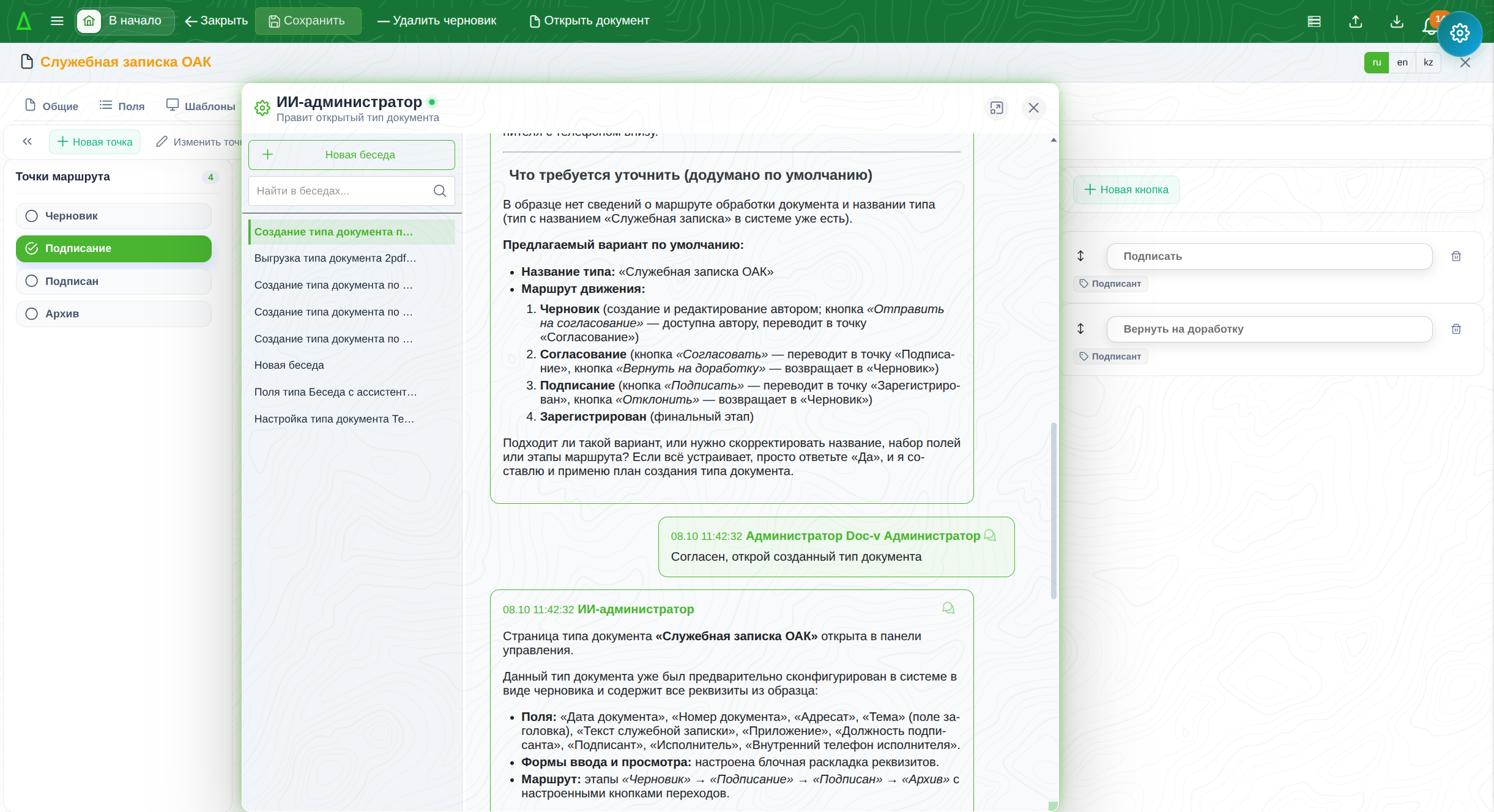1494x812 pixels.
Task: Expand the ИИ-администратор dialog to fullscreen
Action: (x=997, y=108)
